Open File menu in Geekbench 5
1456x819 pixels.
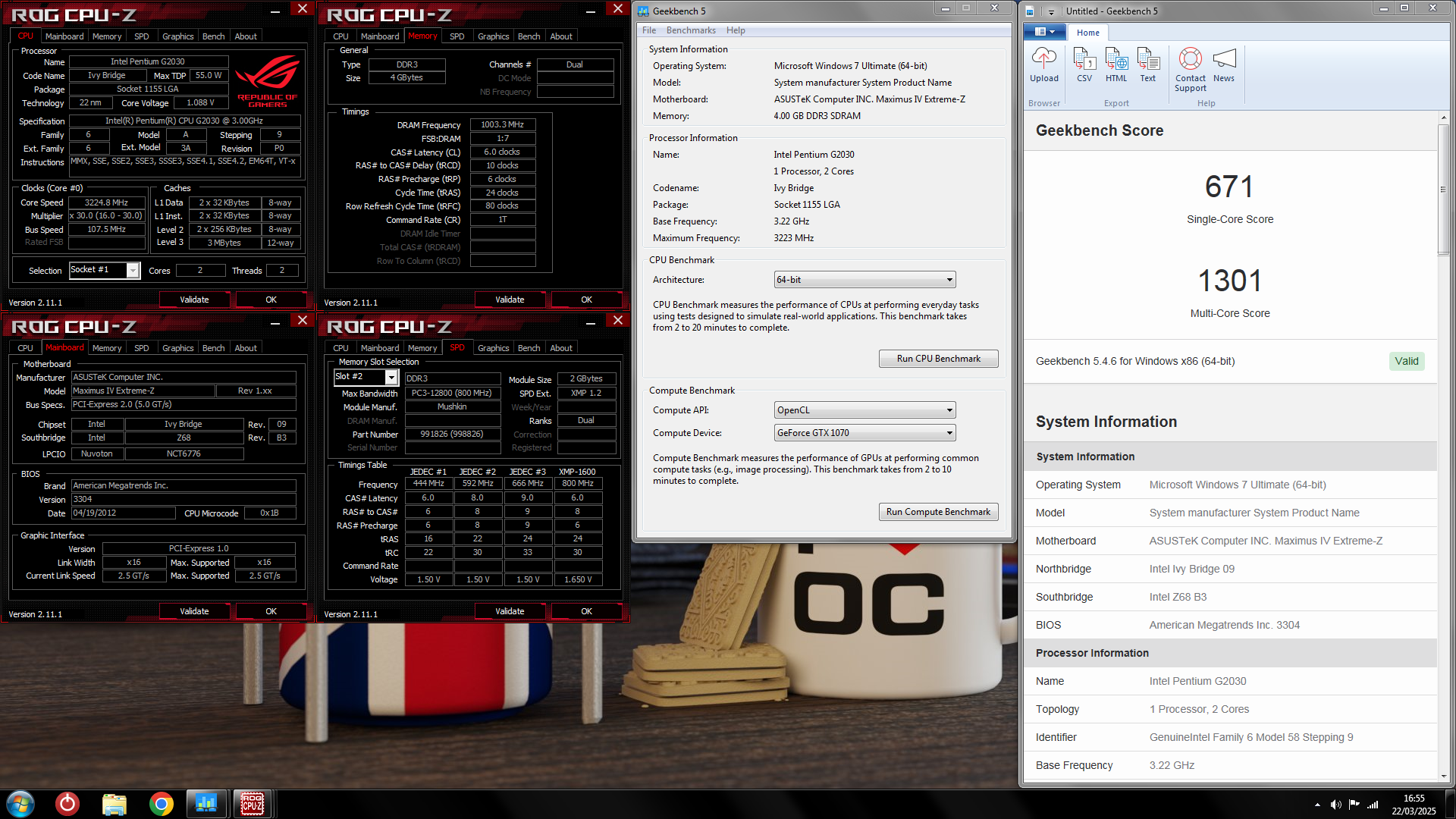click(649, 30)
